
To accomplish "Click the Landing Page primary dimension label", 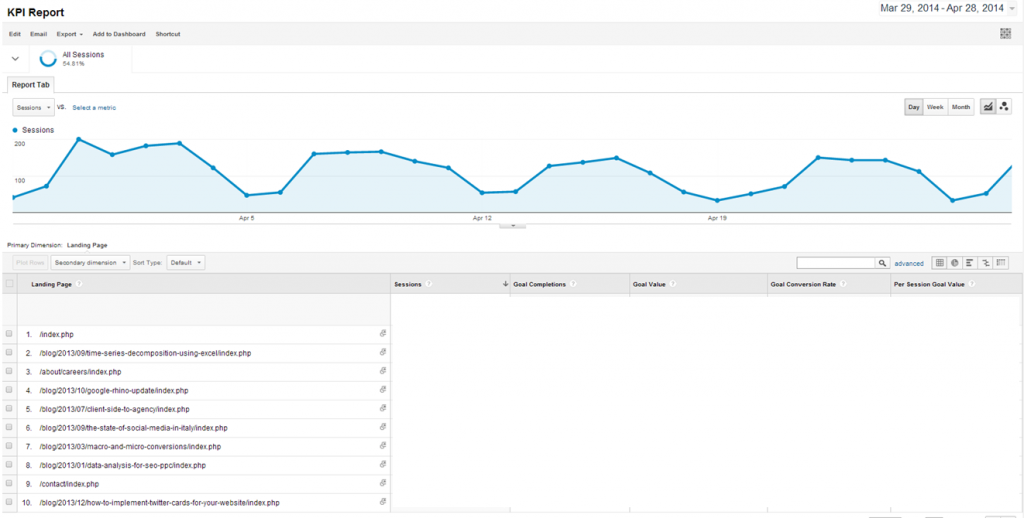I will pos(87,245).
